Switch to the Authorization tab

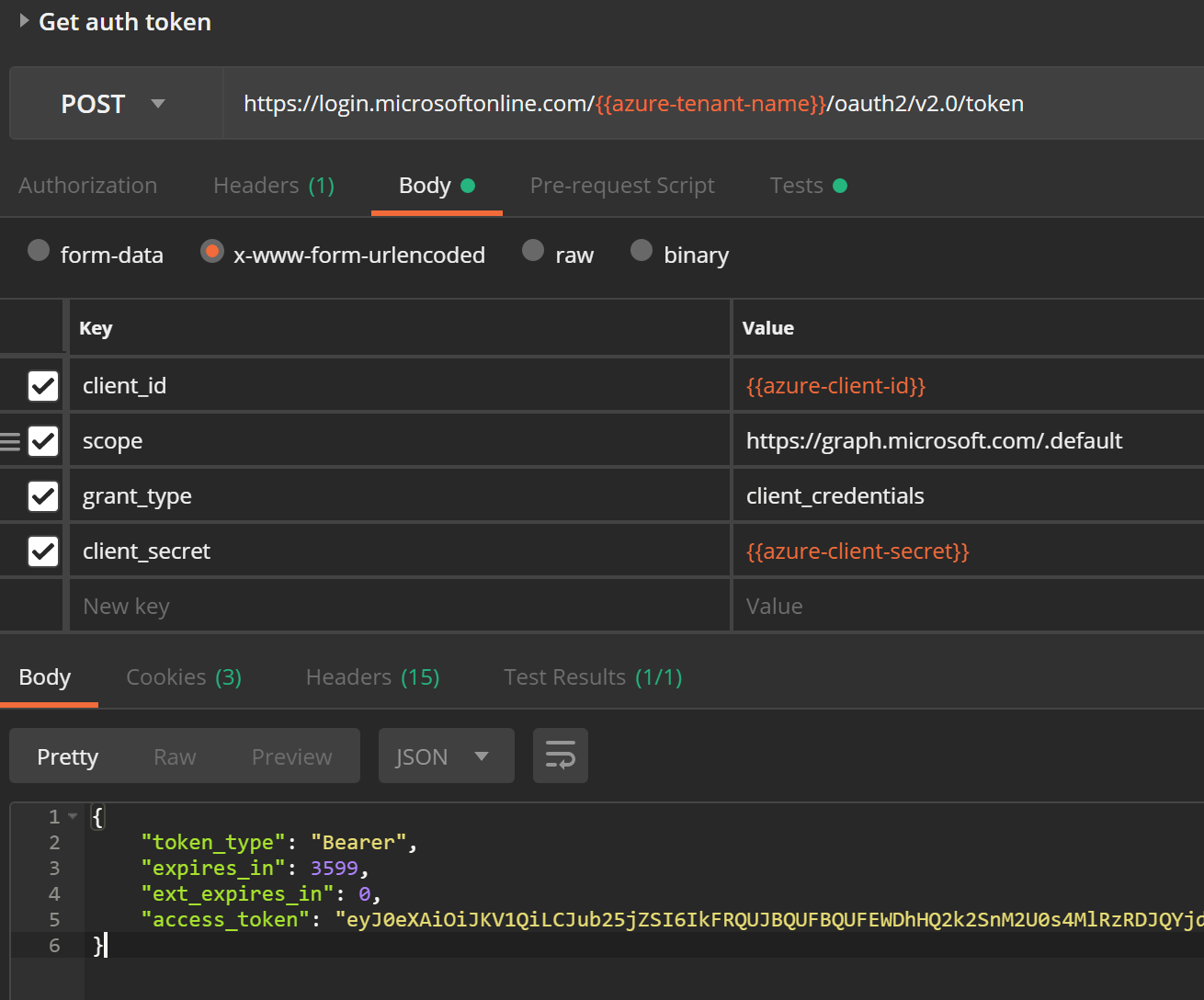tap(87, 185)
